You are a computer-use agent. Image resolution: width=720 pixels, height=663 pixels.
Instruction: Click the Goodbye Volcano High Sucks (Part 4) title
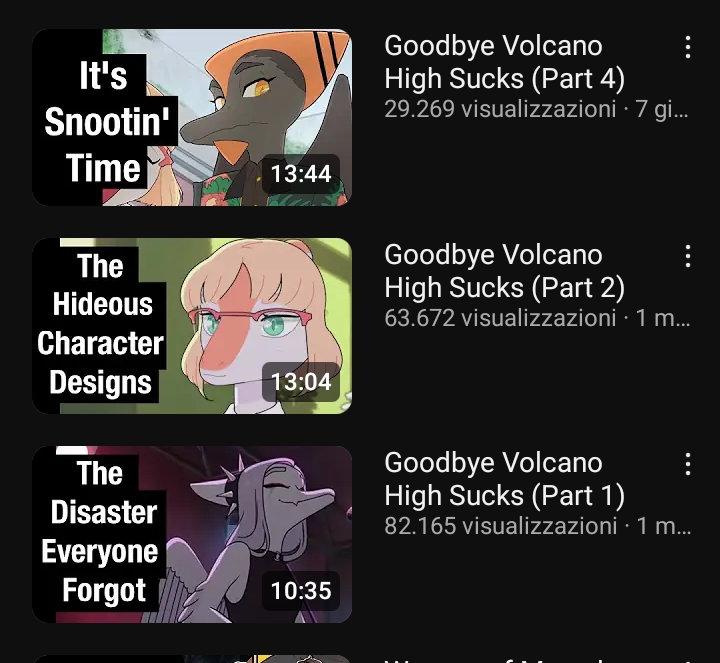tap(504, 62)
